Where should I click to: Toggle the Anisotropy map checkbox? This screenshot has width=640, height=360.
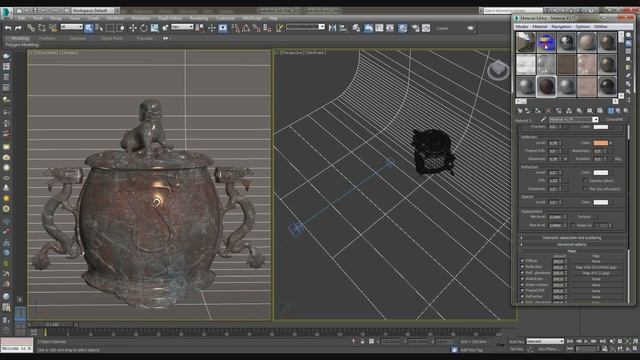pos(522,279)
